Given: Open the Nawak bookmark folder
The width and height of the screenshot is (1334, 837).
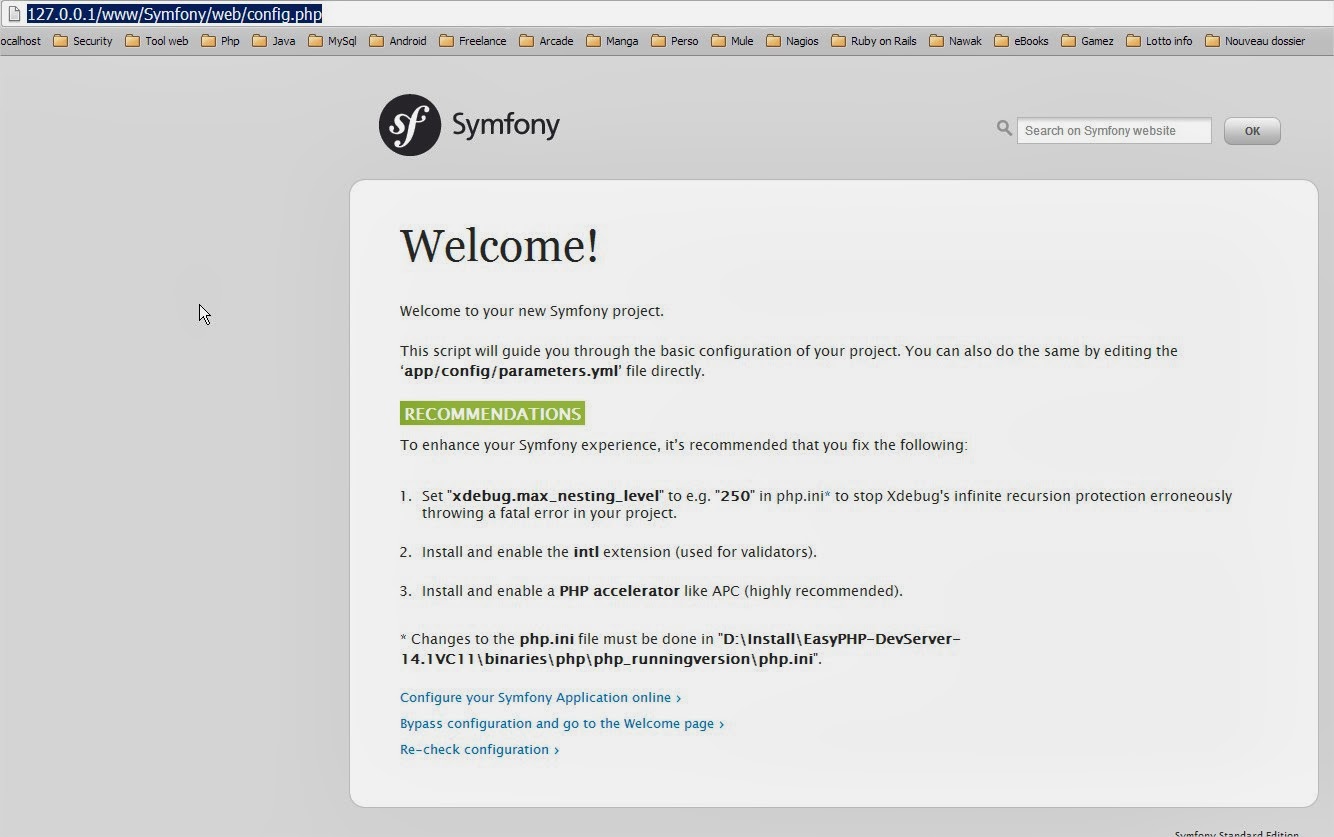Looking at the screenshot, I should tap(955, 41).
